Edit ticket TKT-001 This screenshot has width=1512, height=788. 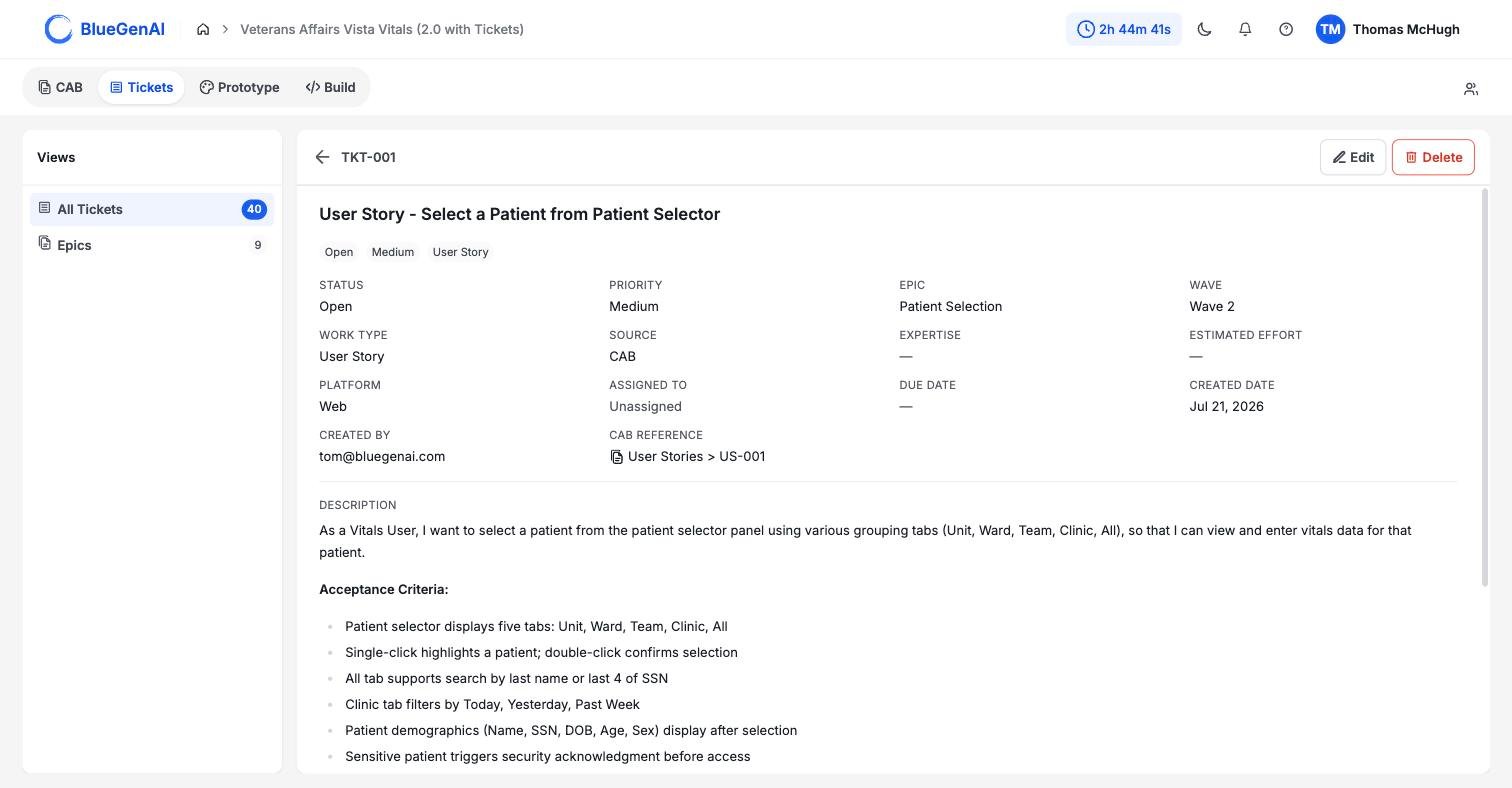tap(1353, 157)
